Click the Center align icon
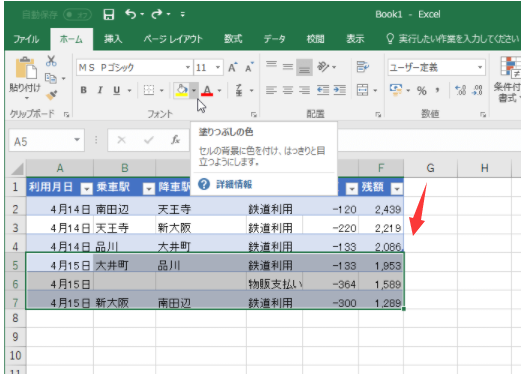The height and width of the screenshot is (374, 524). (288, 90)
